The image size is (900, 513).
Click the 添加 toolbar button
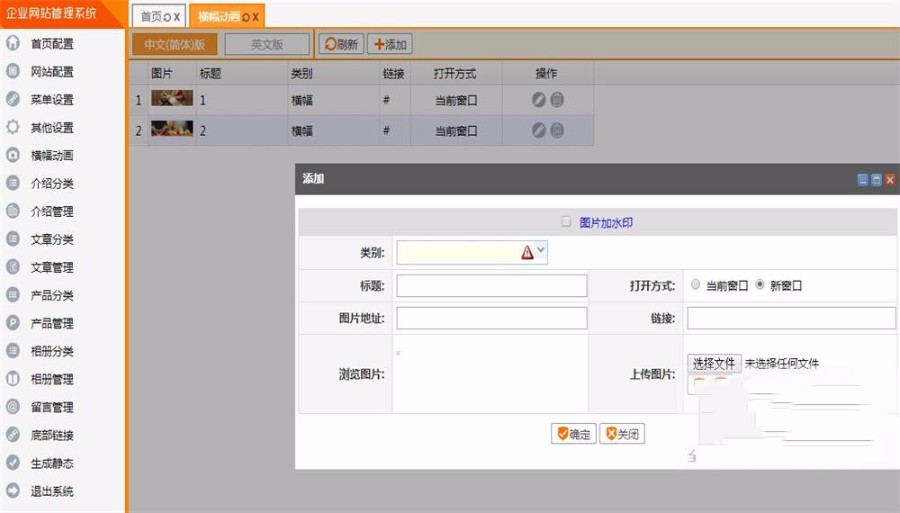(x=390, y=44)
